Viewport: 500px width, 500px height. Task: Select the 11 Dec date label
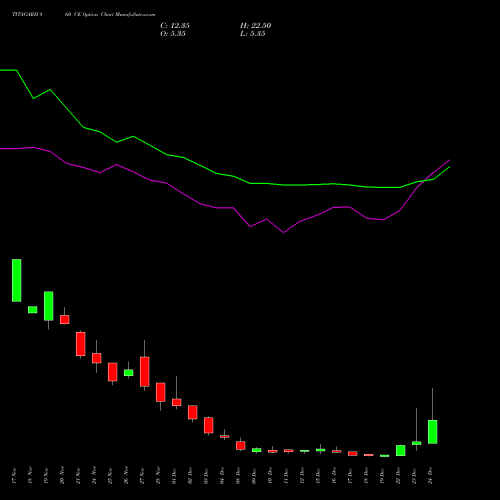286,476
